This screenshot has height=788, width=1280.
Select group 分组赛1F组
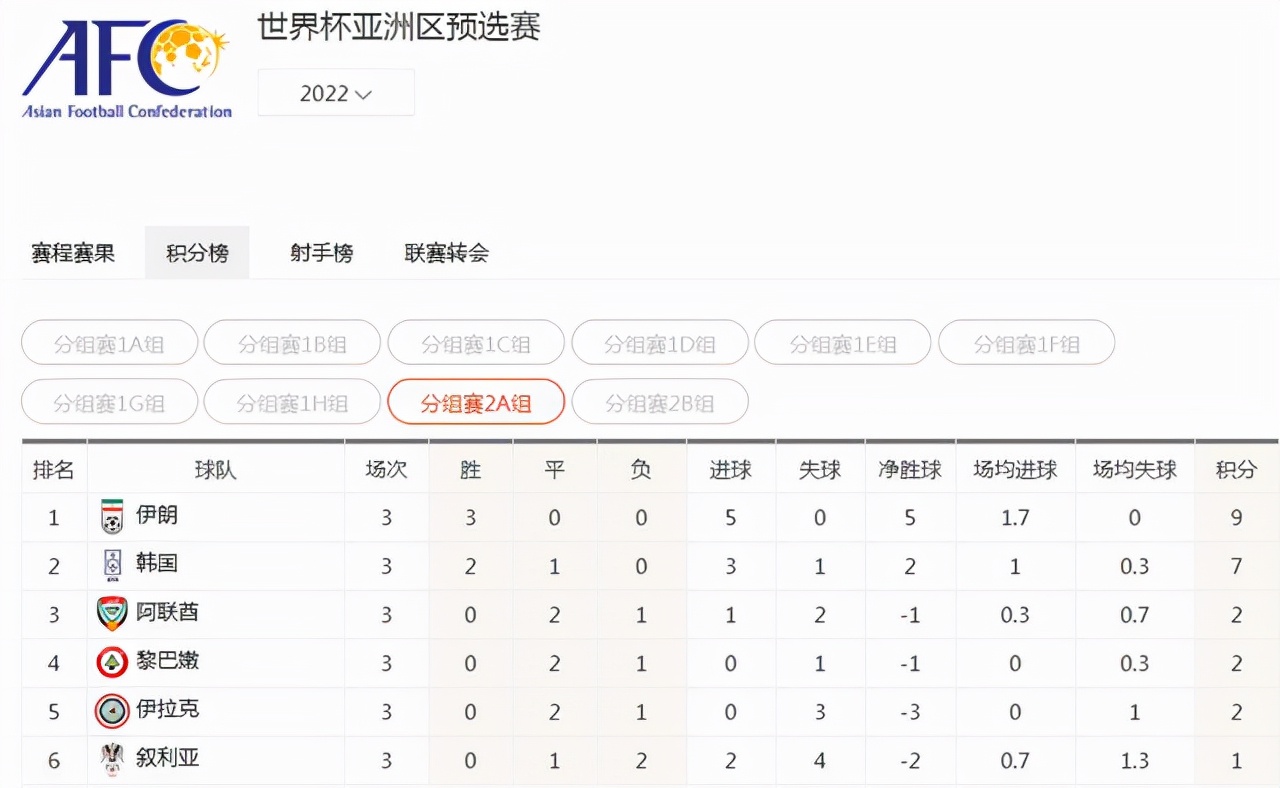[1027, 344]
